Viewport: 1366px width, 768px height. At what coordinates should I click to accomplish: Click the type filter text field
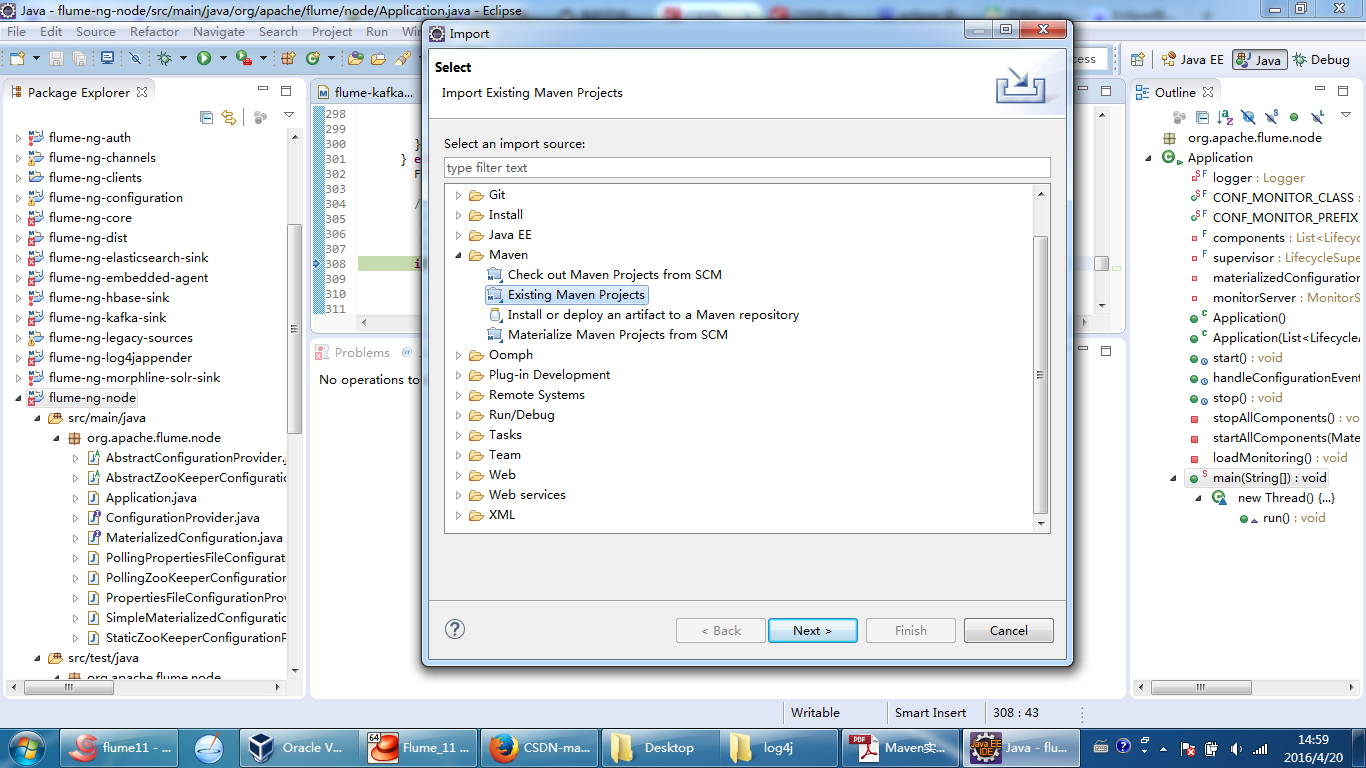point(747,168)
